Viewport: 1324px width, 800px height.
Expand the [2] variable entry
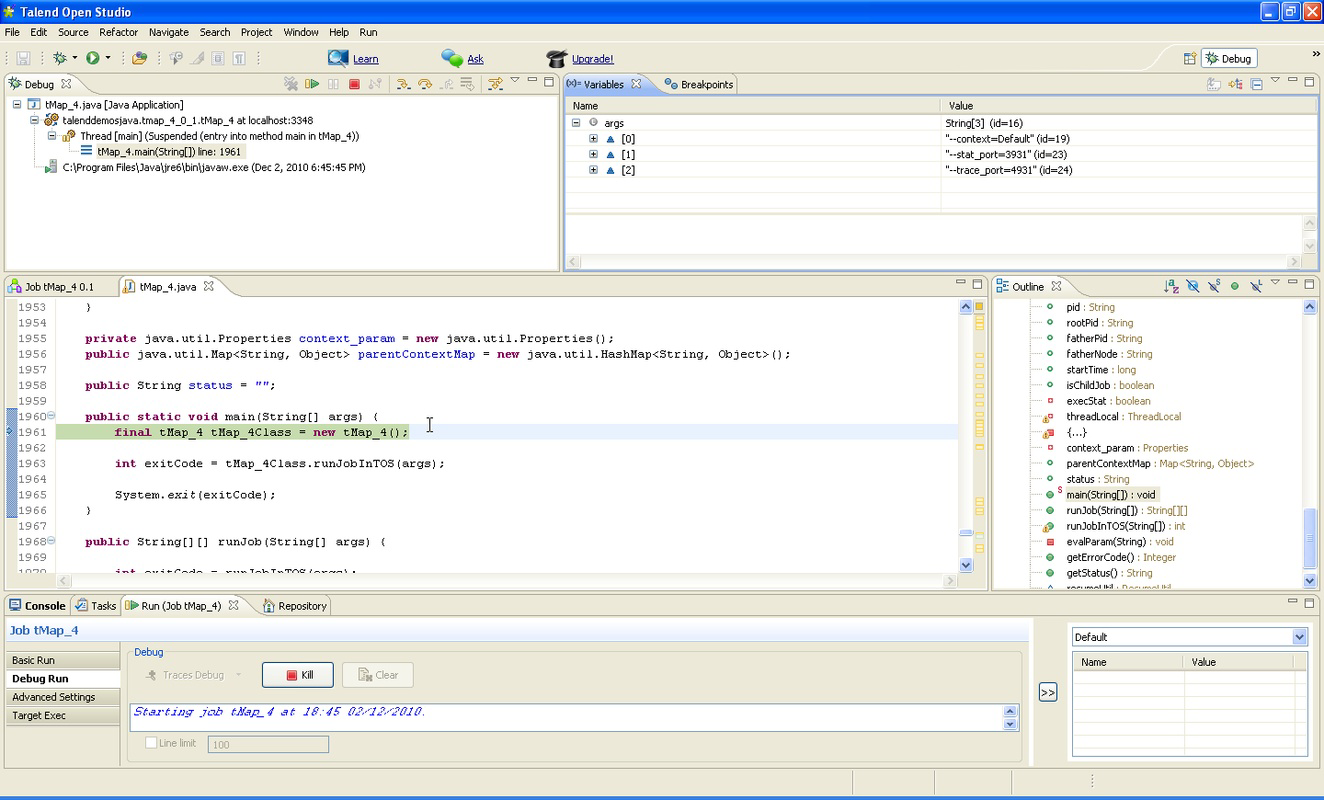pyautogui.click(x=593, y=170)
